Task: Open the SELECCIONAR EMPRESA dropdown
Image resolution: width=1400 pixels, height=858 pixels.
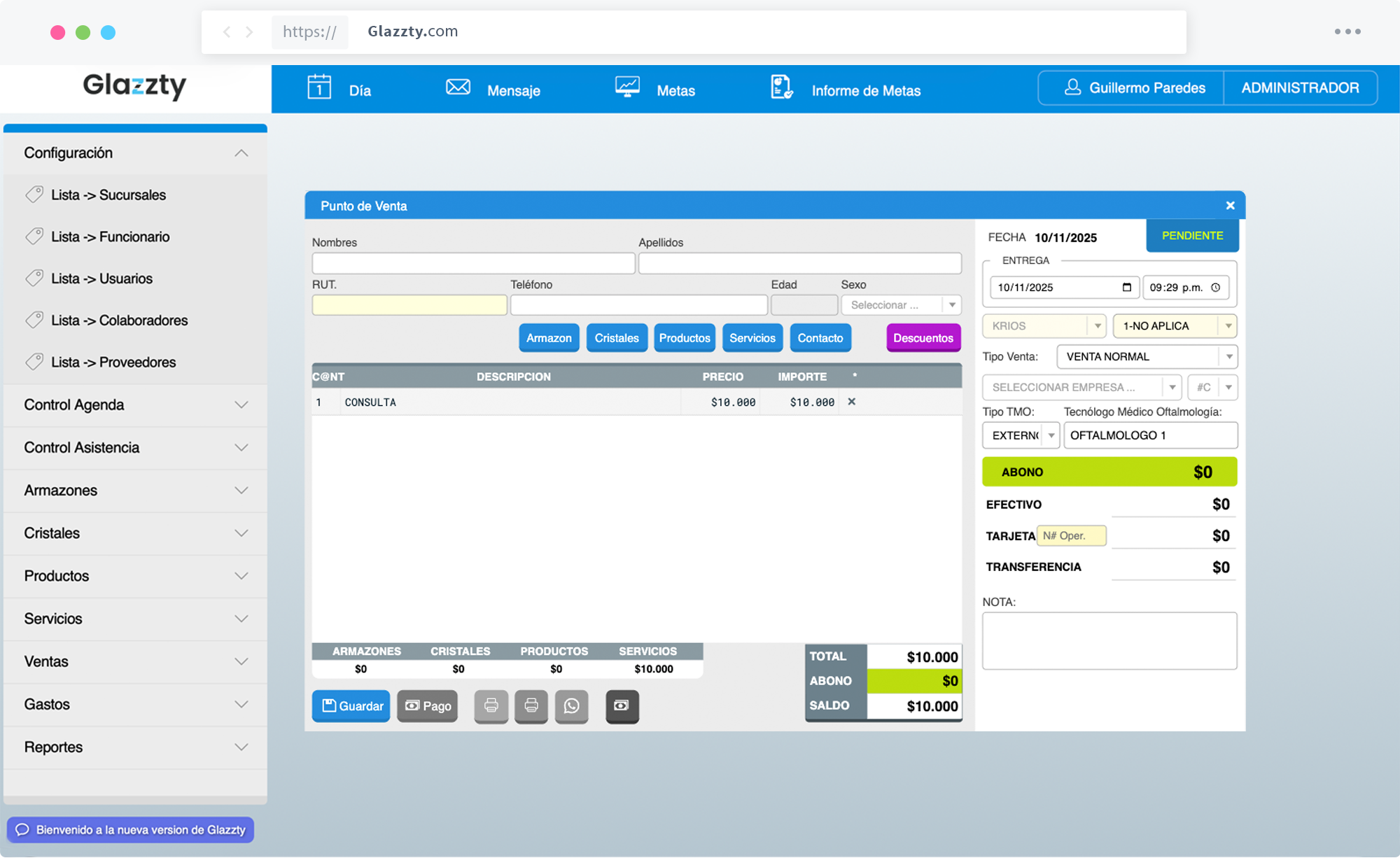Action: [x=1172, y=387]
